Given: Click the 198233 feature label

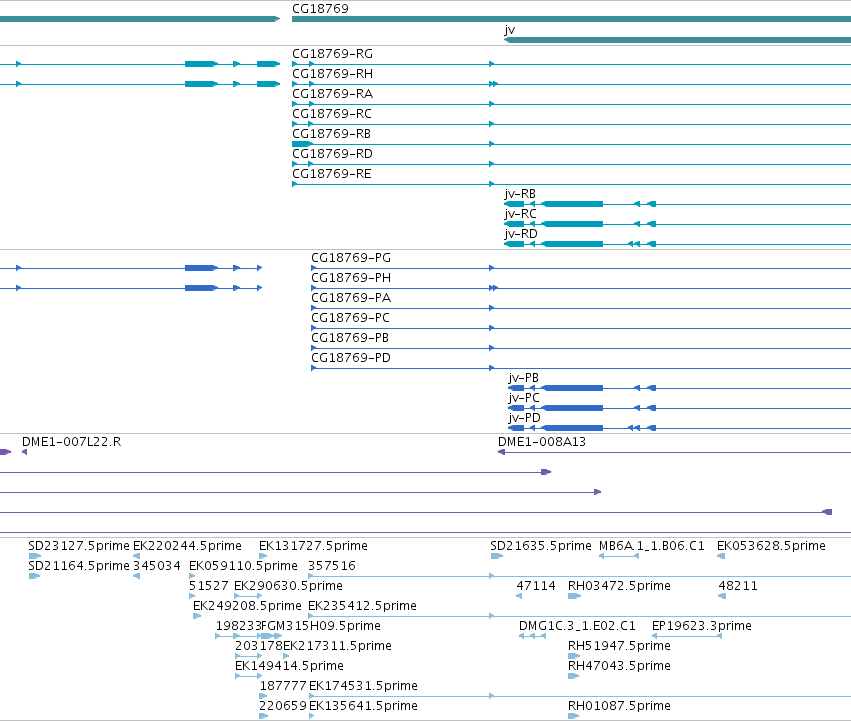Looking at the screenshot, I should click(x=238, y=627).
